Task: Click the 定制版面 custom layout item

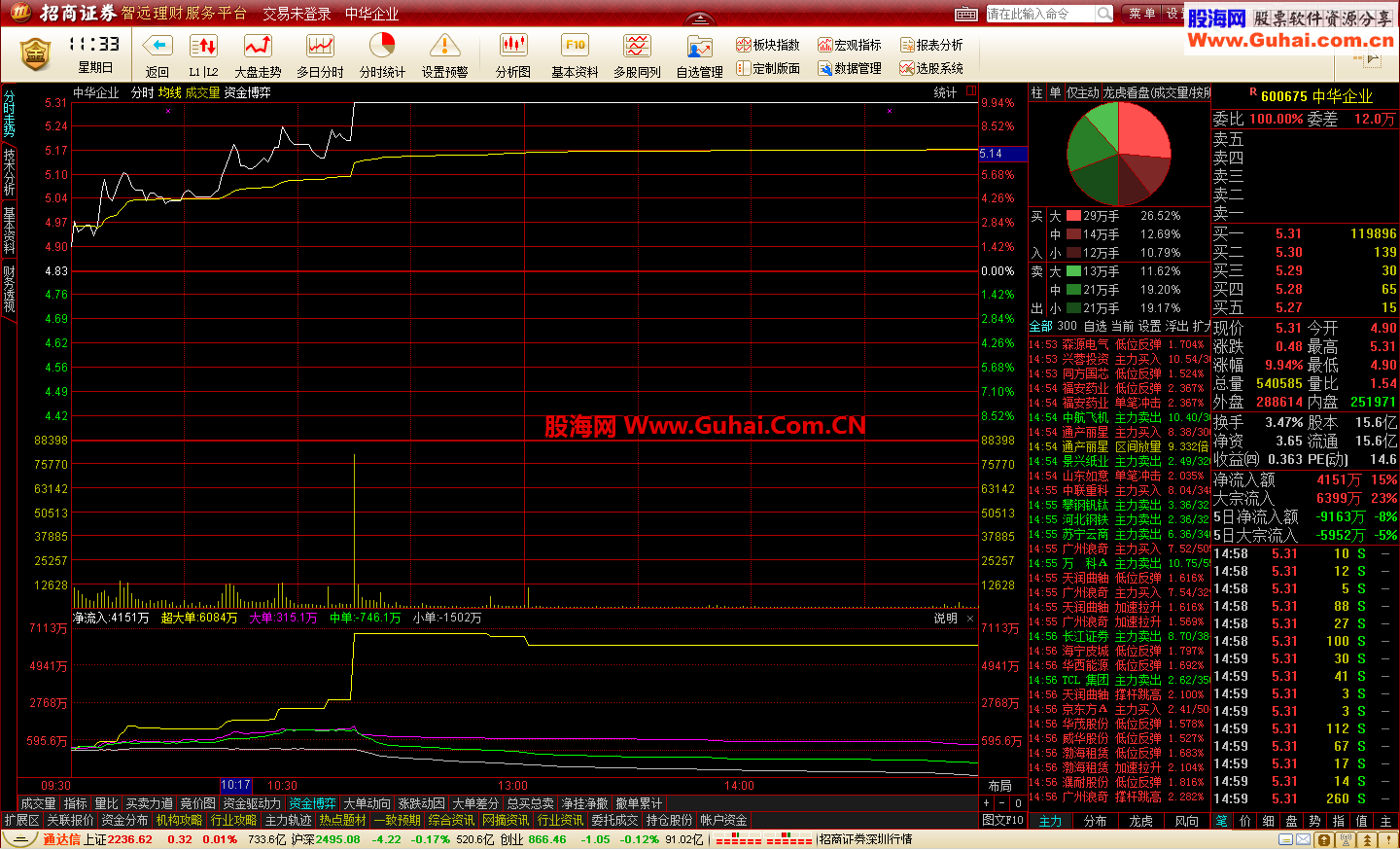Action: coord(768,68)
